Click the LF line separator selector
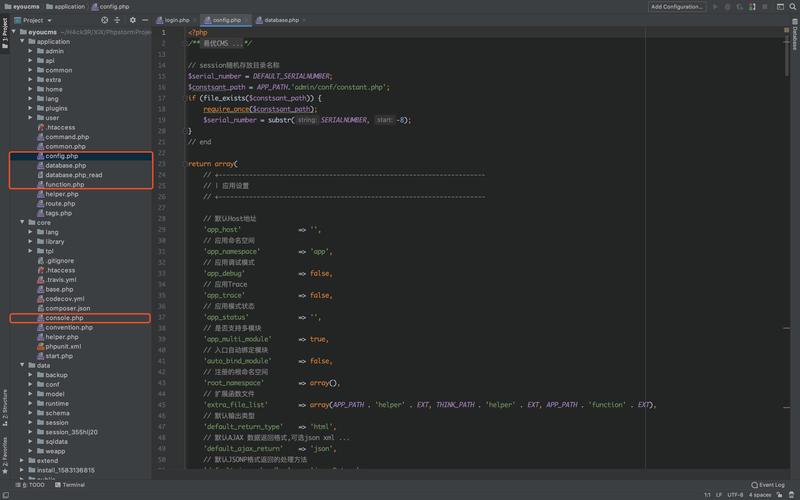 click(718, 494)
